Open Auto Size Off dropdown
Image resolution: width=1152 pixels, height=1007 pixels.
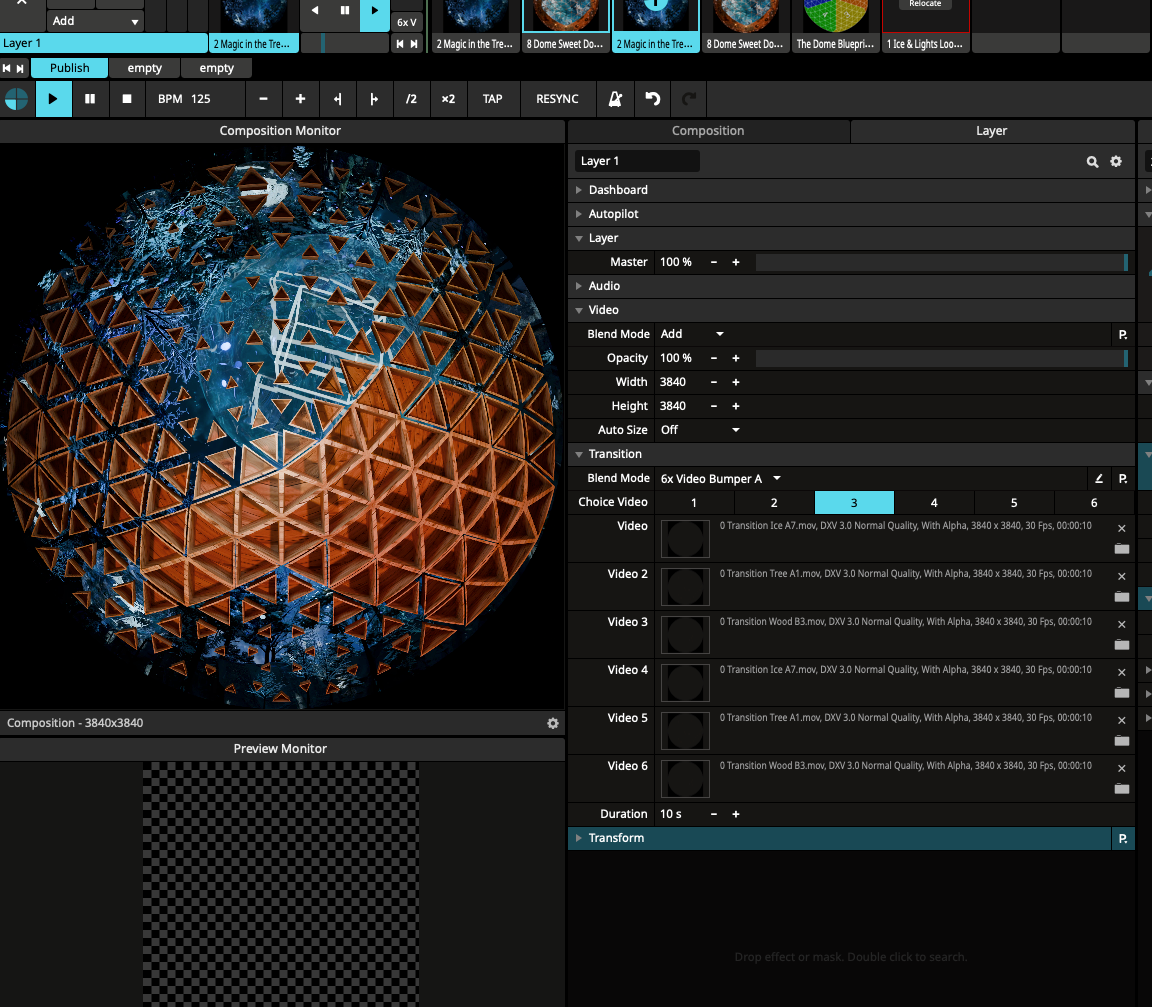tap(700, 430)
